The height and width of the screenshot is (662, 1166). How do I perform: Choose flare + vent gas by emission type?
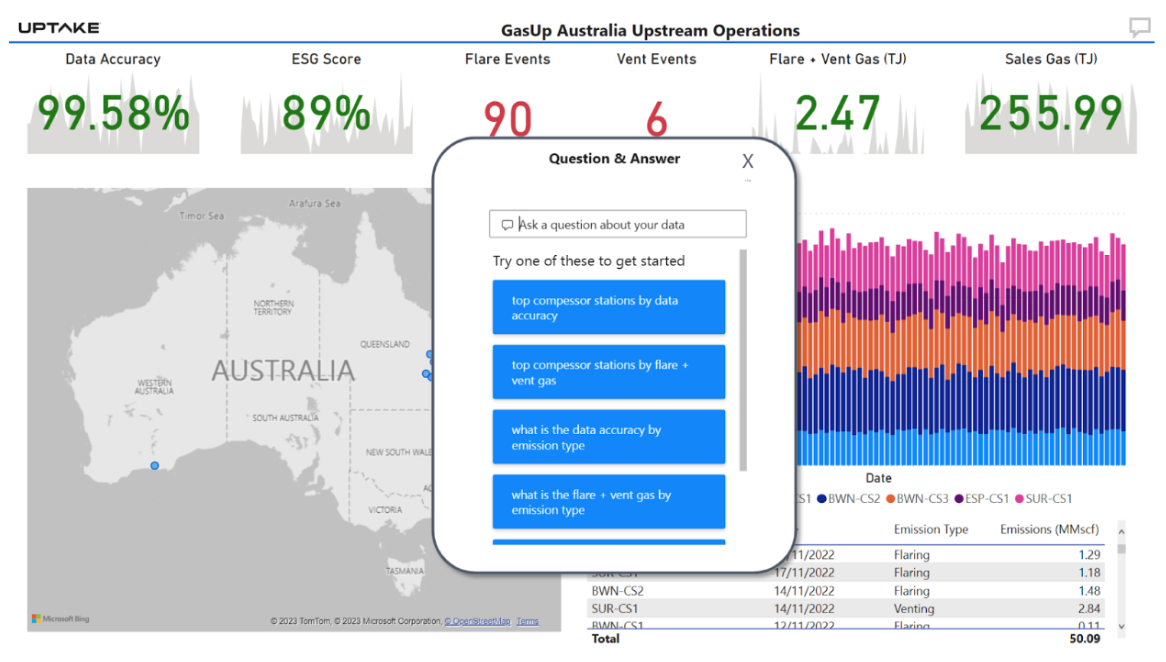(x=608, y=501)
